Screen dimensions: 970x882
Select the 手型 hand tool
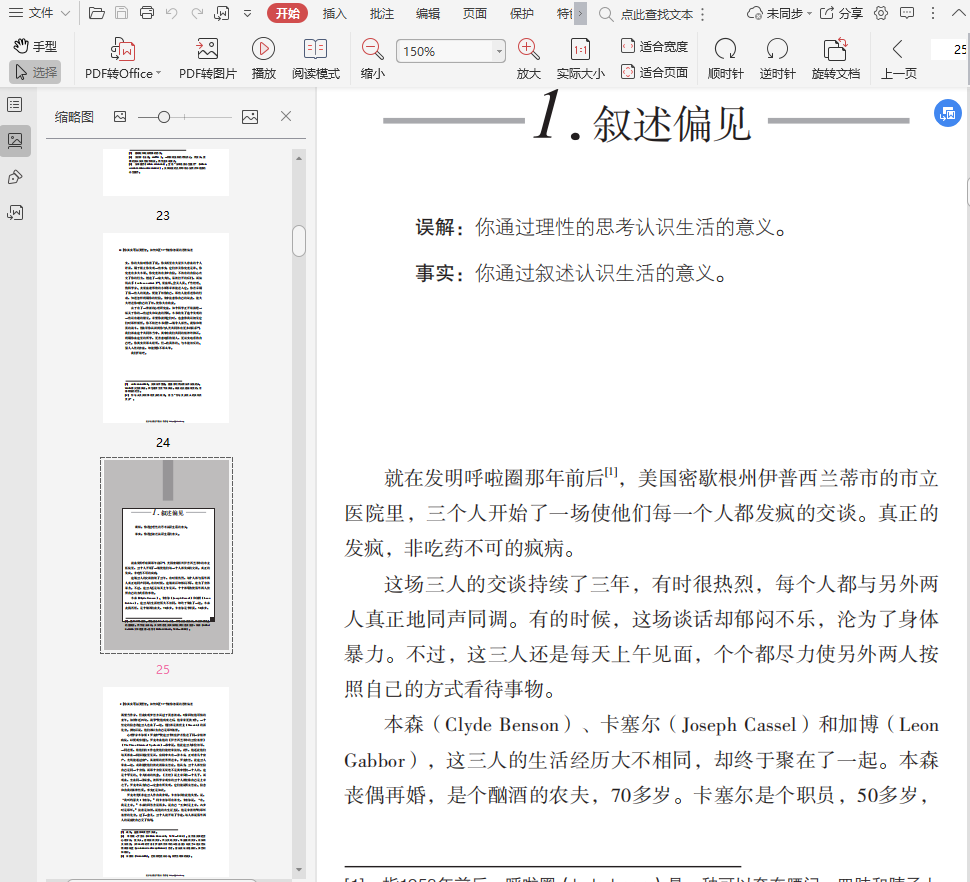pyautogui.click(x=35, y=46)
